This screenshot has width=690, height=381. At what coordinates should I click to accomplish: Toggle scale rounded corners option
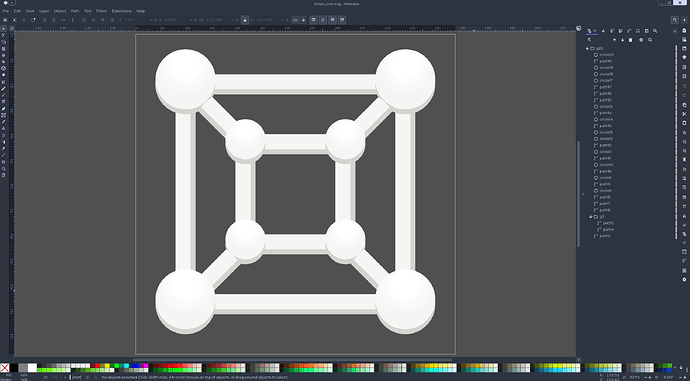pyautogui.click(x=323, y=20)
